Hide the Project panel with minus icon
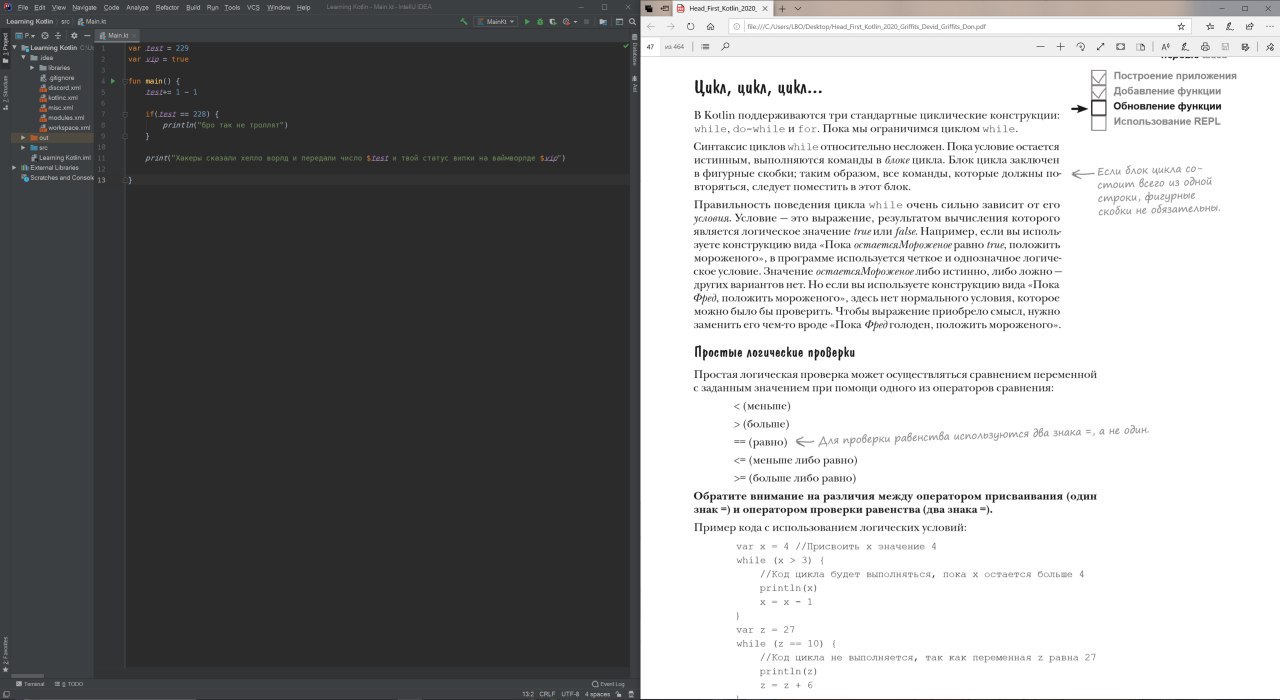This screenshot has width=1280, height=700. coord(87,36)
